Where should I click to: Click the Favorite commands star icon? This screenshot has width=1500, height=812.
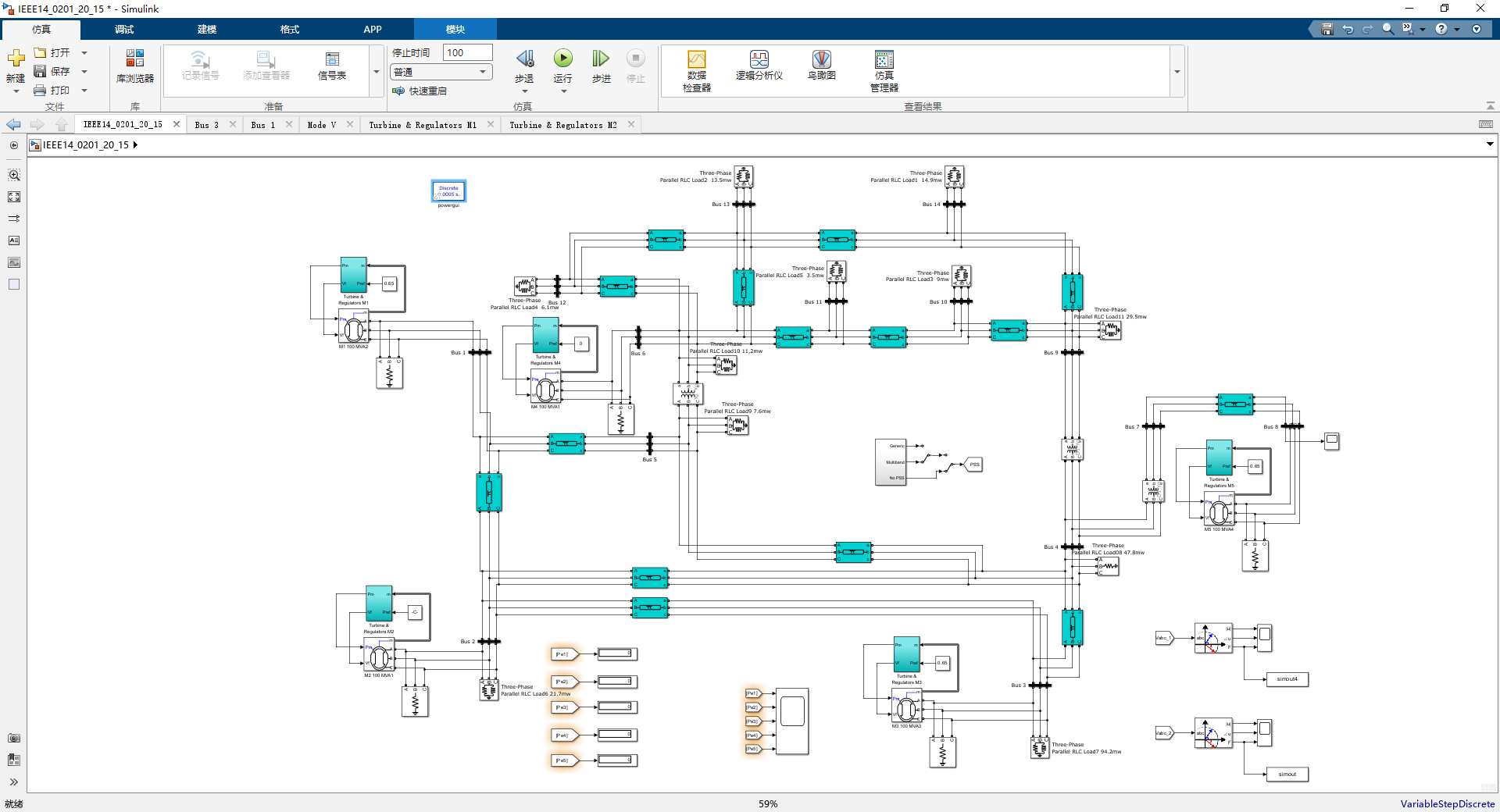click(1407, 29)
